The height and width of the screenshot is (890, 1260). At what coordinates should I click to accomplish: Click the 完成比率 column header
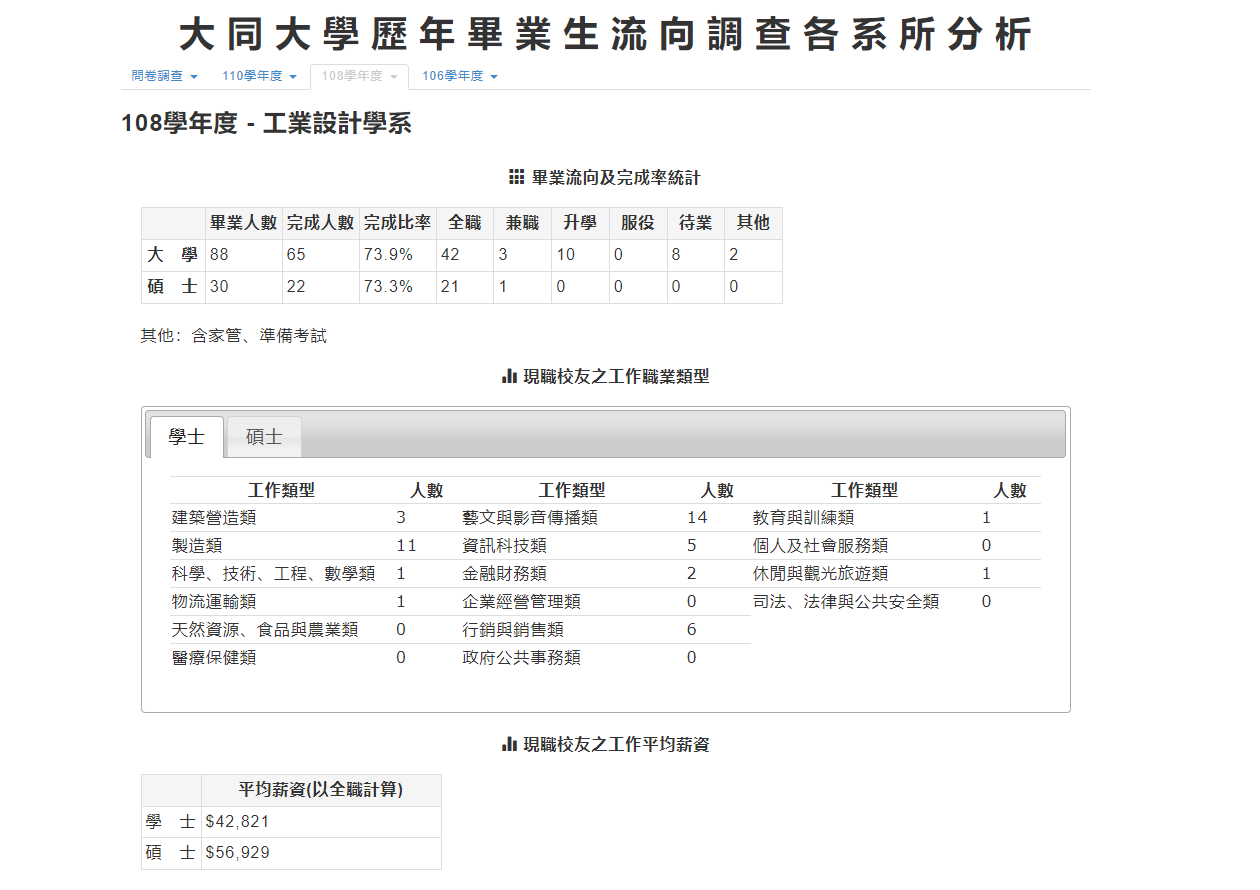pos(397,223)
